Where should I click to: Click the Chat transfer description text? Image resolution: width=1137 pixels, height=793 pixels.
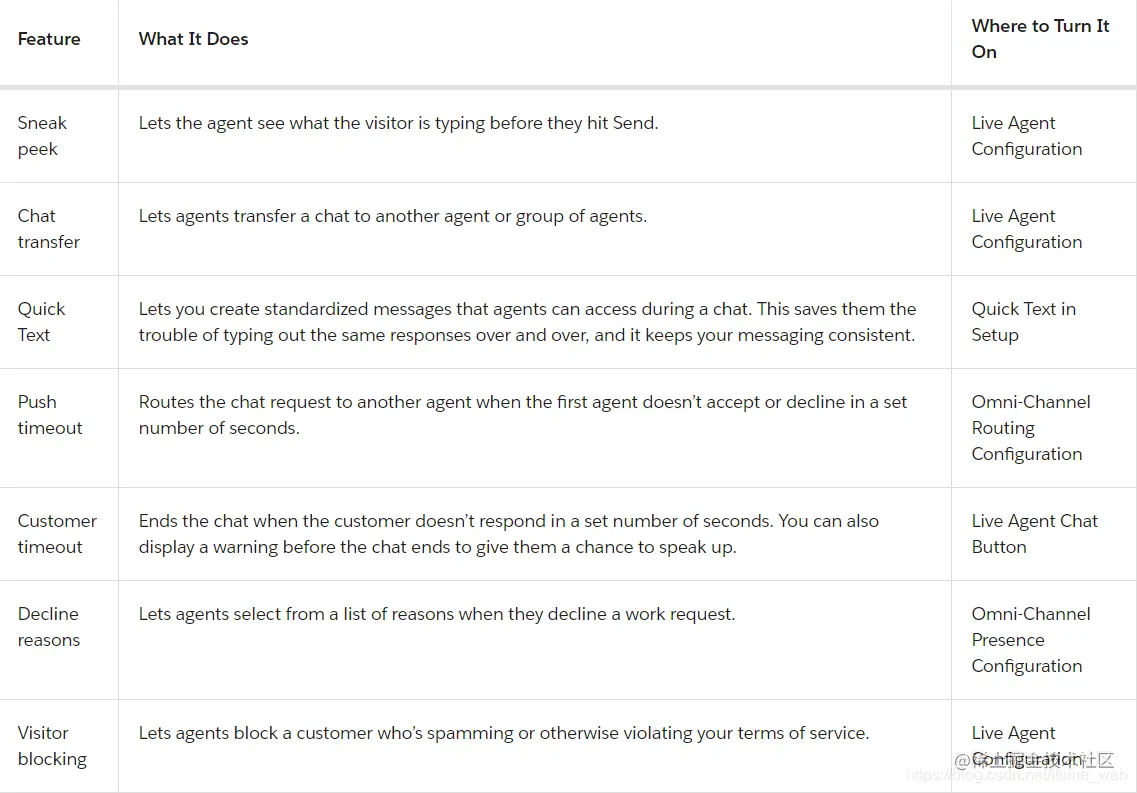392,216
